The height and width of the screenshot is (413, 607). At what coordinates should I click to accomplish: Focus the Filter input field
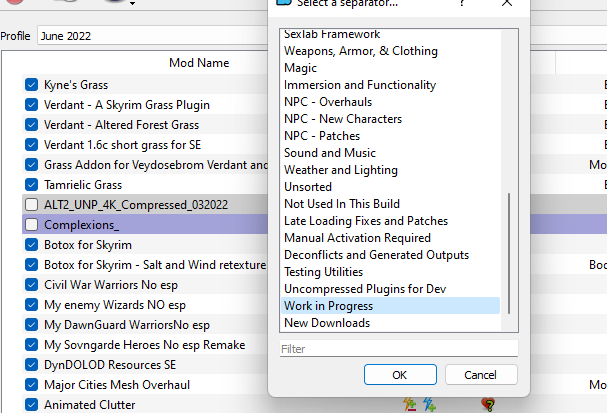[399, 349]
